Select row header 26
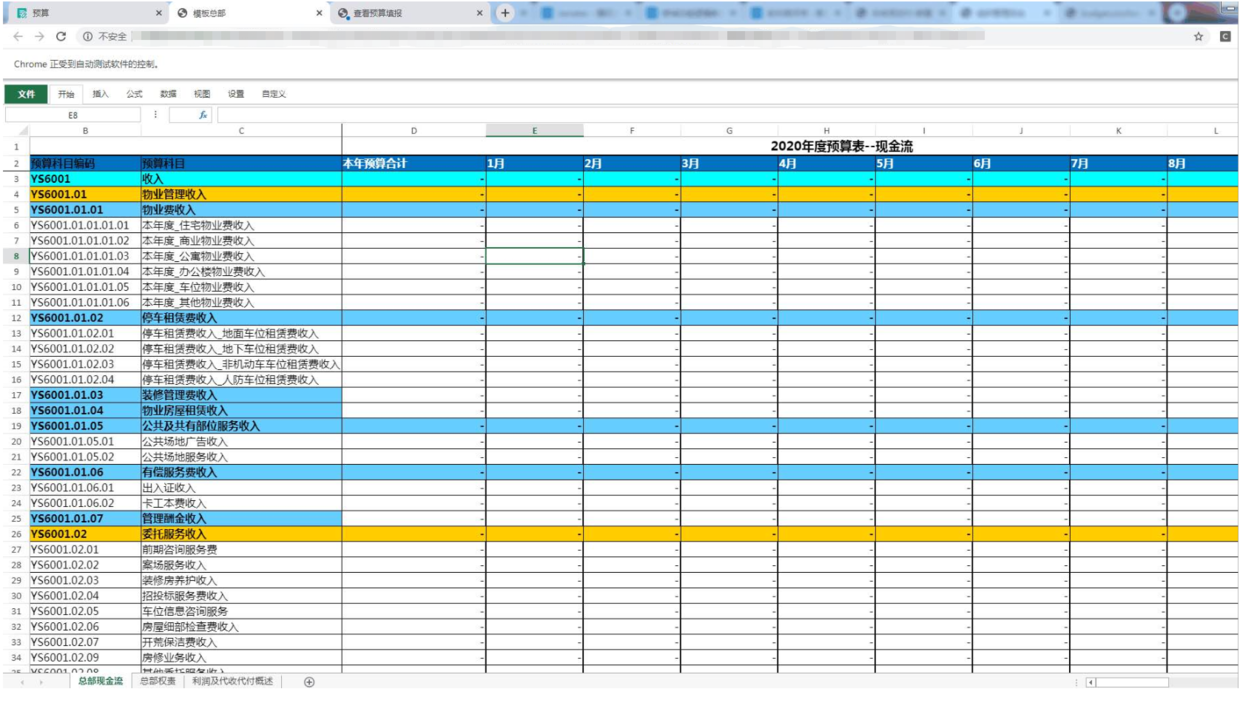Viewport: 1240px width, 703px height. (x=17, y=534)
